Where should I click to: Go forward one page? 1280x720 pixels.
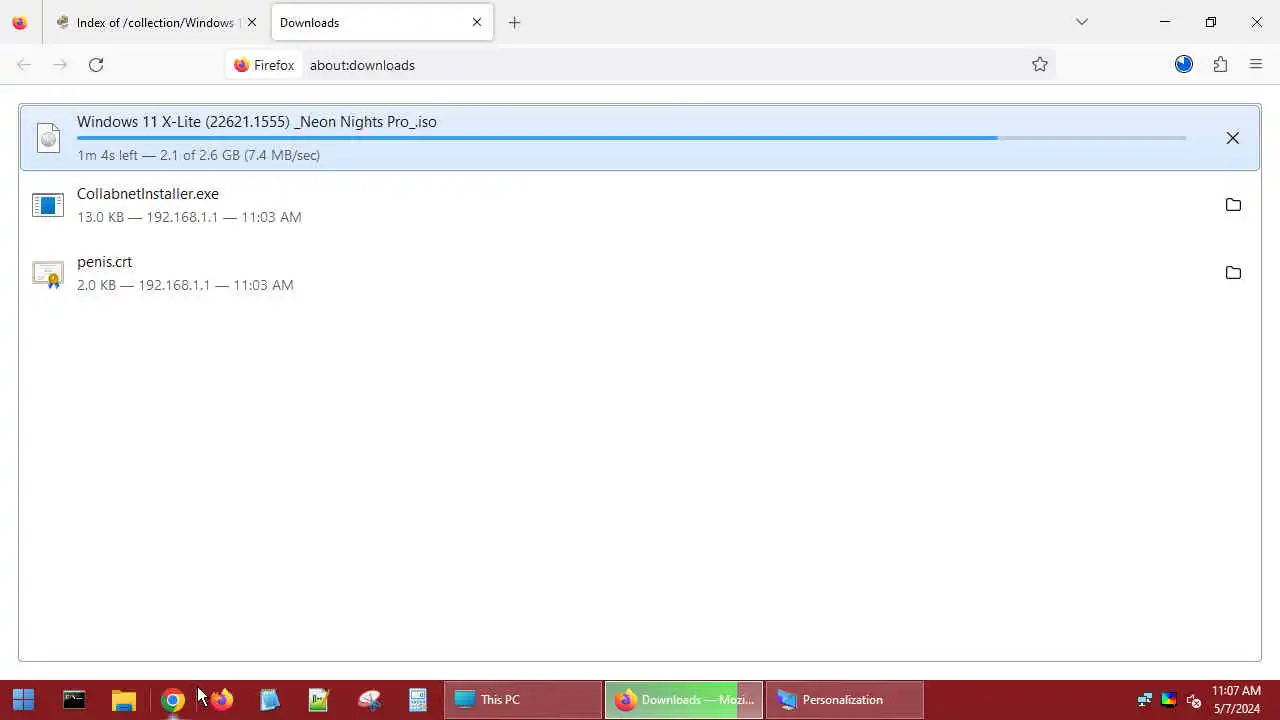60,65
